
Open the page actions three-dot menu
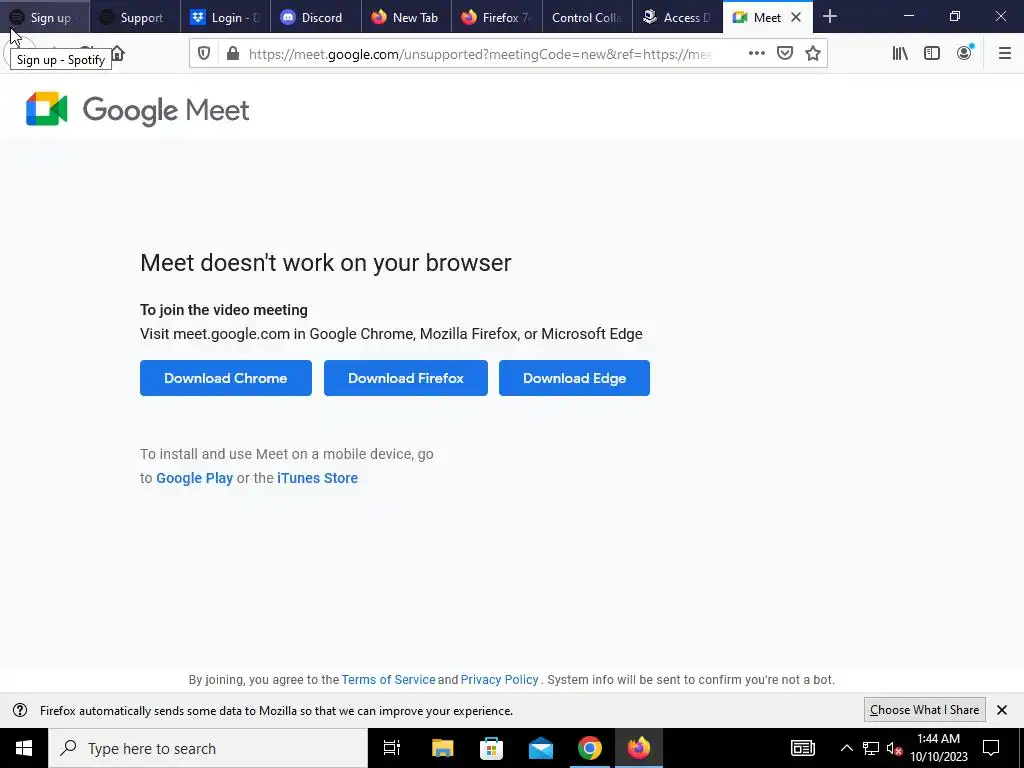[x=756, y=54]
